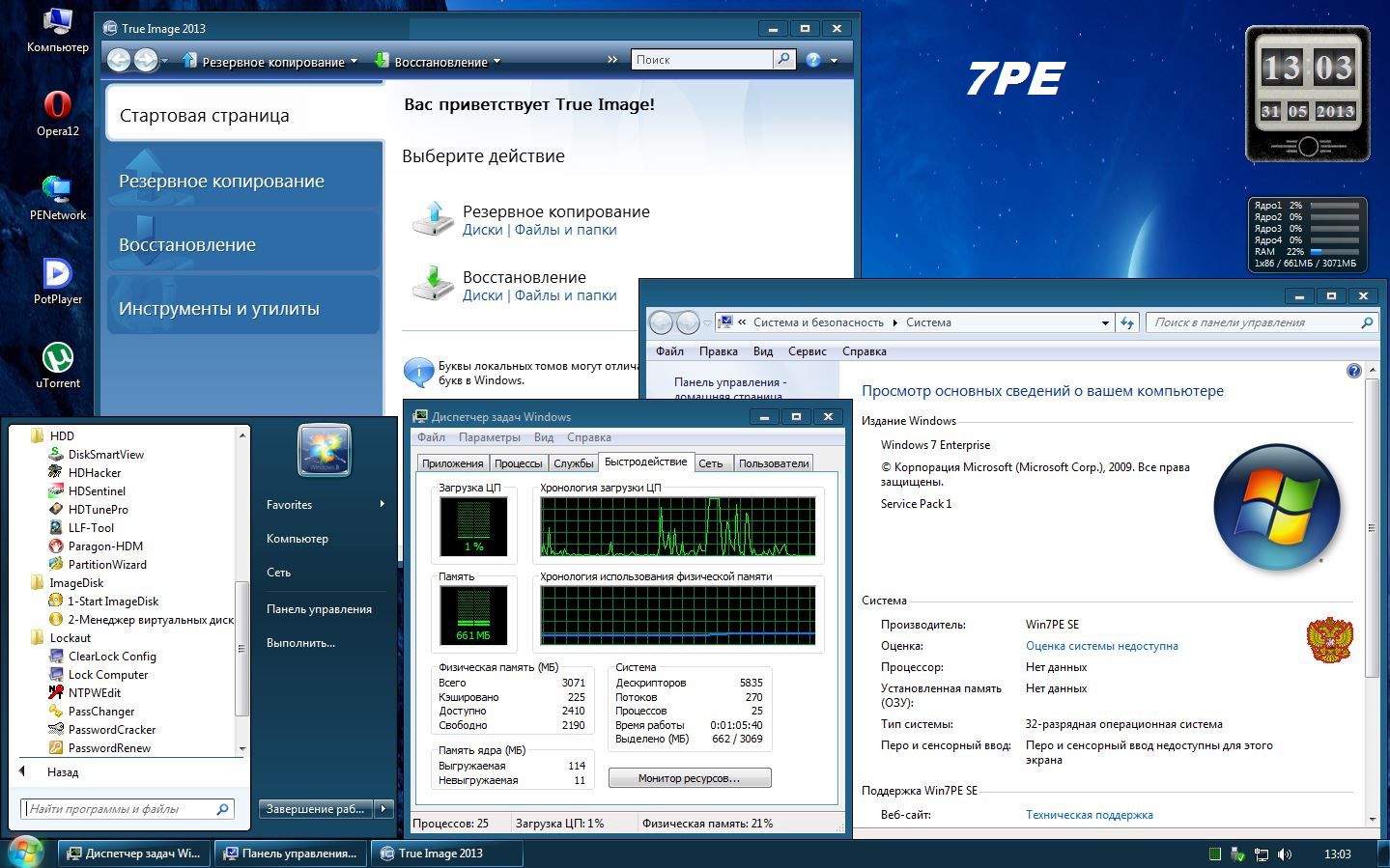Open Оценка системы недоступна link
Viewport: 1390px width, 868px height.
point(1101,646)
